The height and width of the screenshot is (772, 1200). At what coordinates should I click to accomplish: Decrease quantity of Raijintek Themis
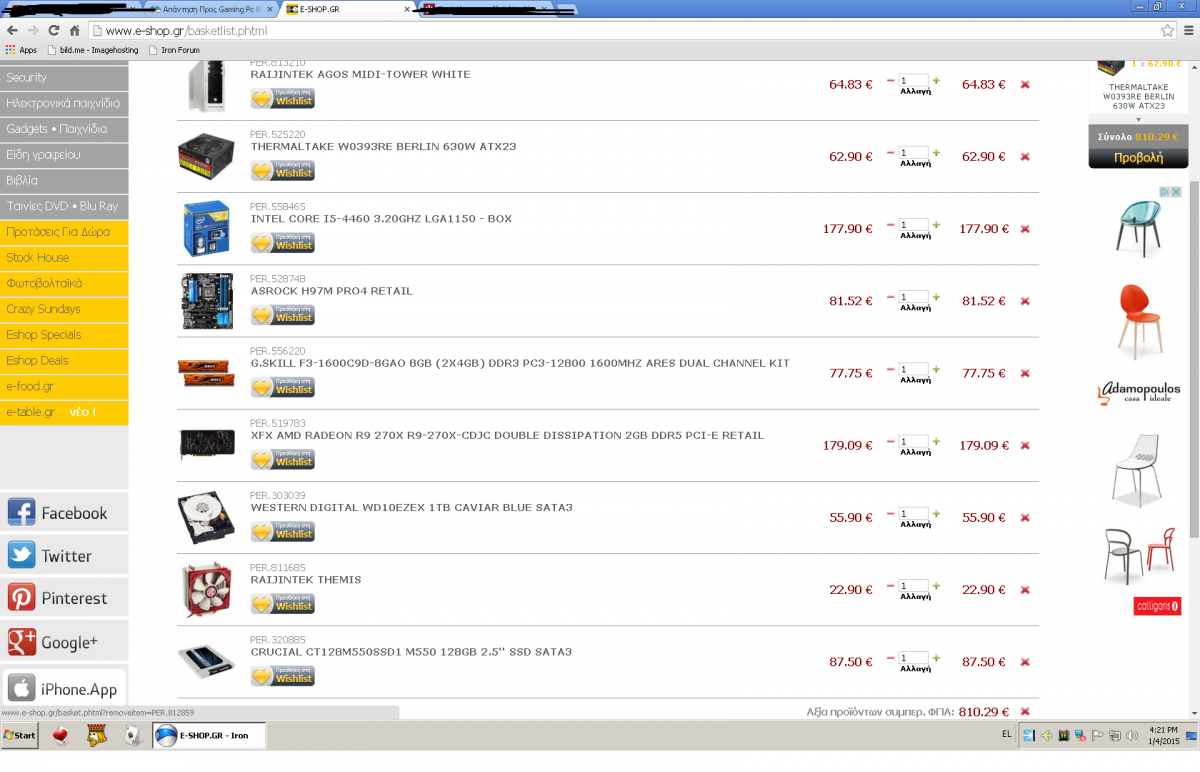891,586
